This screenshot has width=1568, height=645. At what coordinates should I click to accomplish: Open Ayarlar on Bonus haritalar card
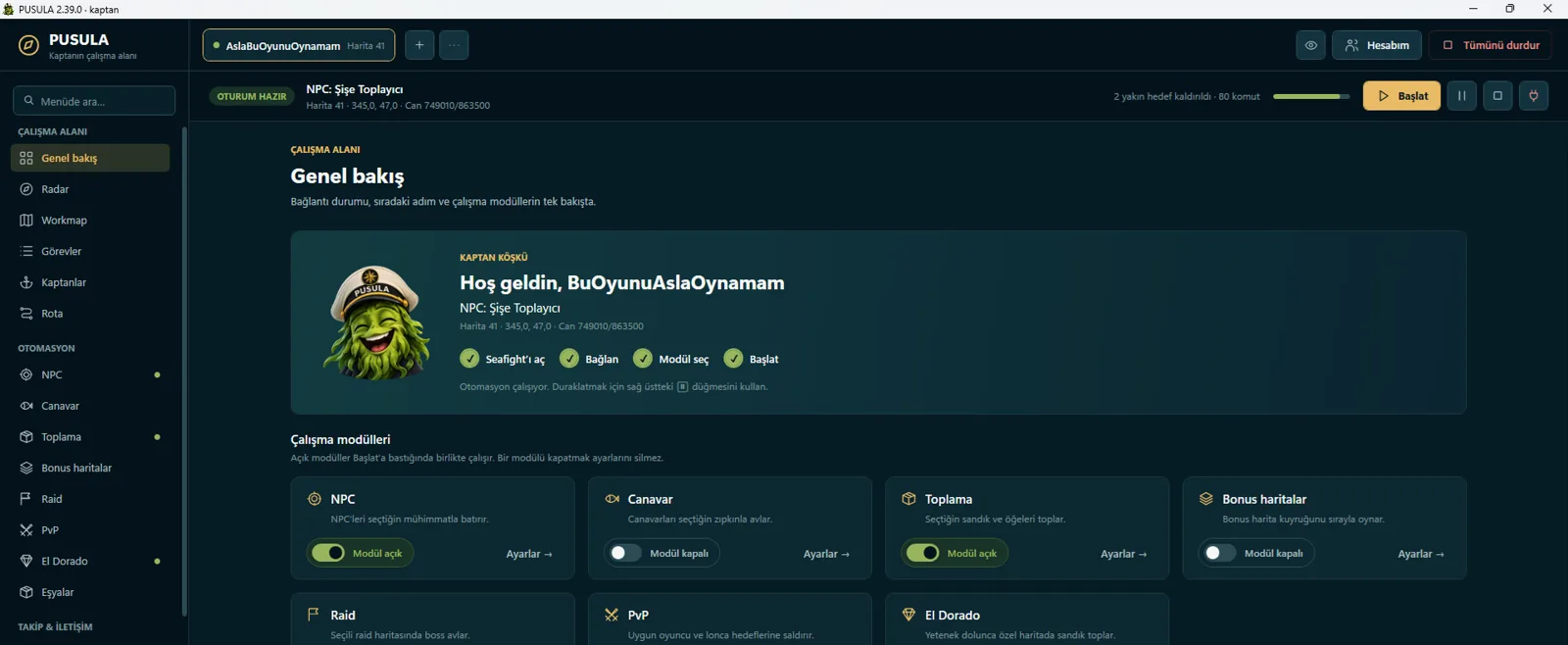pyautogui.click(x=1421, y=554)
